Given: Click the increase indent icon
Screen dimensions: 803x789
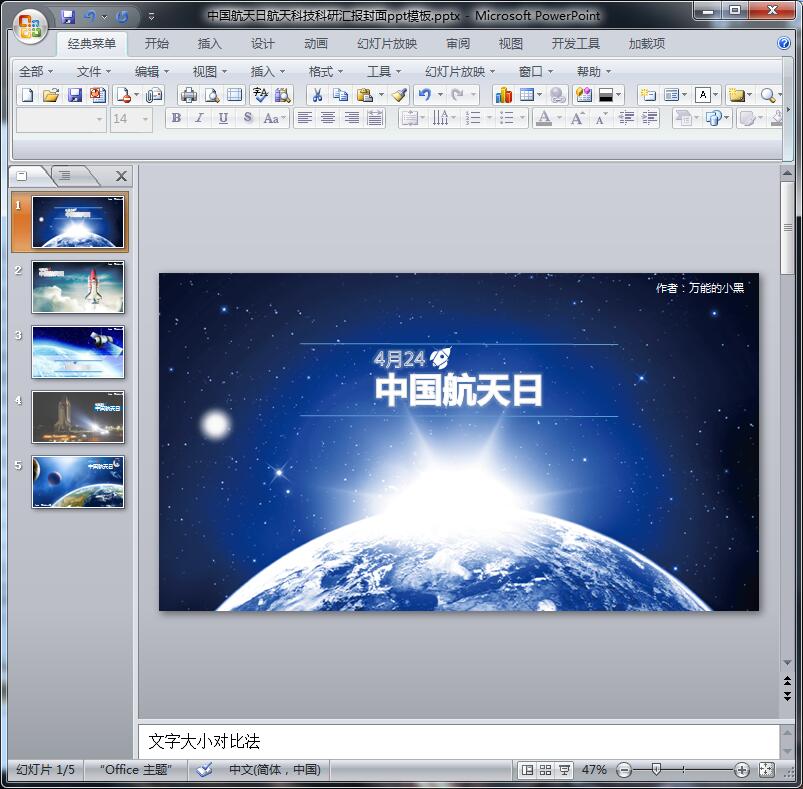Looking at the screenshot, I should [649, 119].
